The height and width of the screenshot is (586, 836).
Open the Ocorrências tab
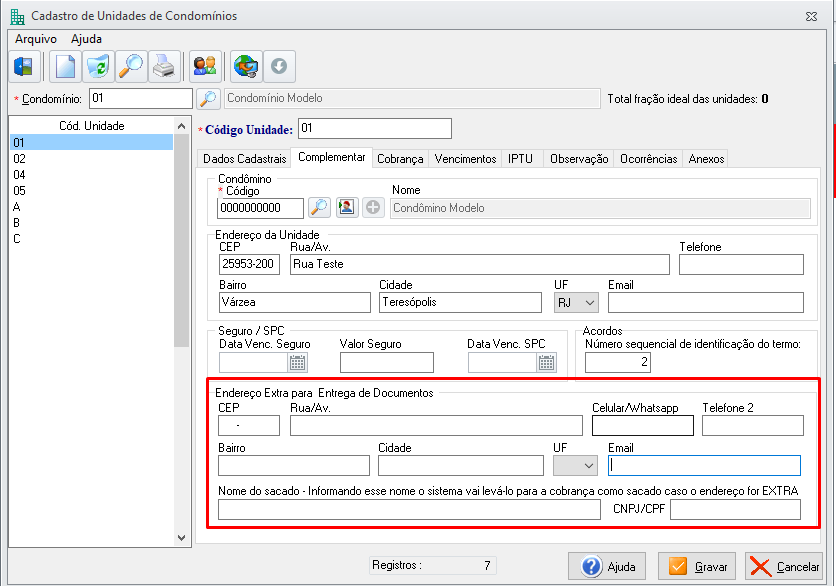click(x=649, y=159)
